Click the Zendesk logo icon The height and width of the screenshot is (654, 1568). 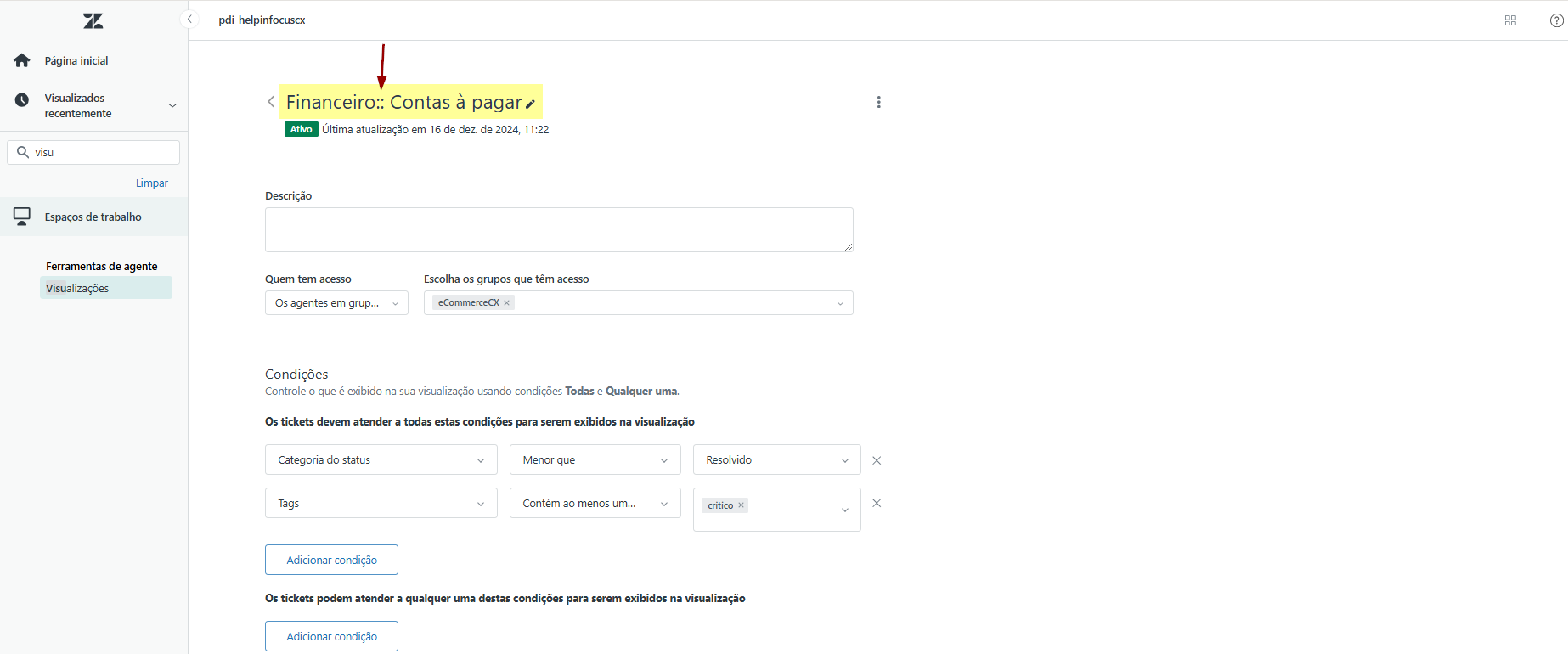pyautogui.click(x=93, y=21)
